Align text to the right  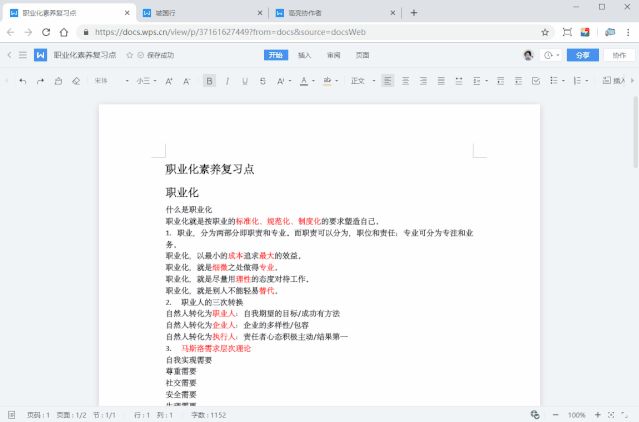[x=423, y=81]
